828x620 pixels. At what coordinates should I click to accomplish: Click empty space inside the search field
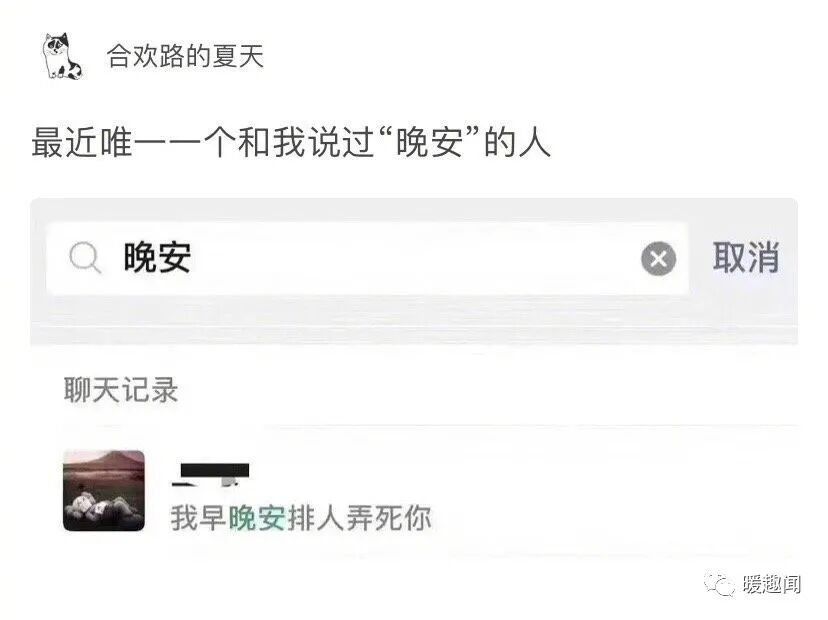[x=412, y=258]
